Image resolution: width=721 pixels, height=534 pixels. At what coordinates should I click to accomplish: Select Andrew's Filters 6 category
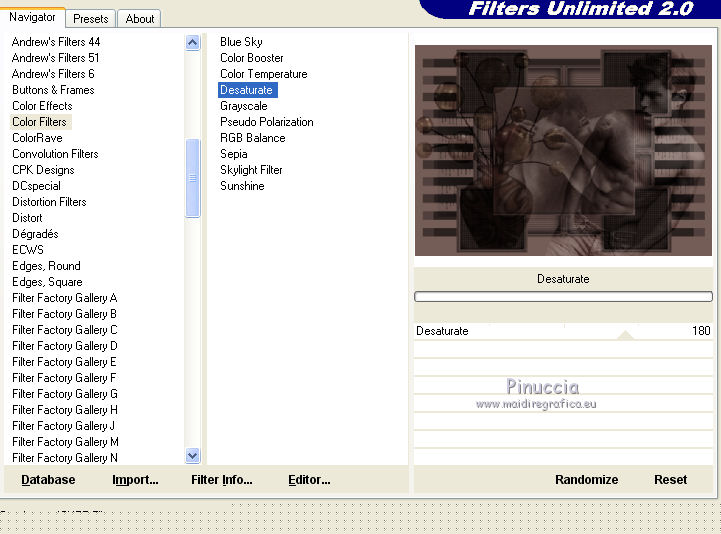[x=53, y=74]
